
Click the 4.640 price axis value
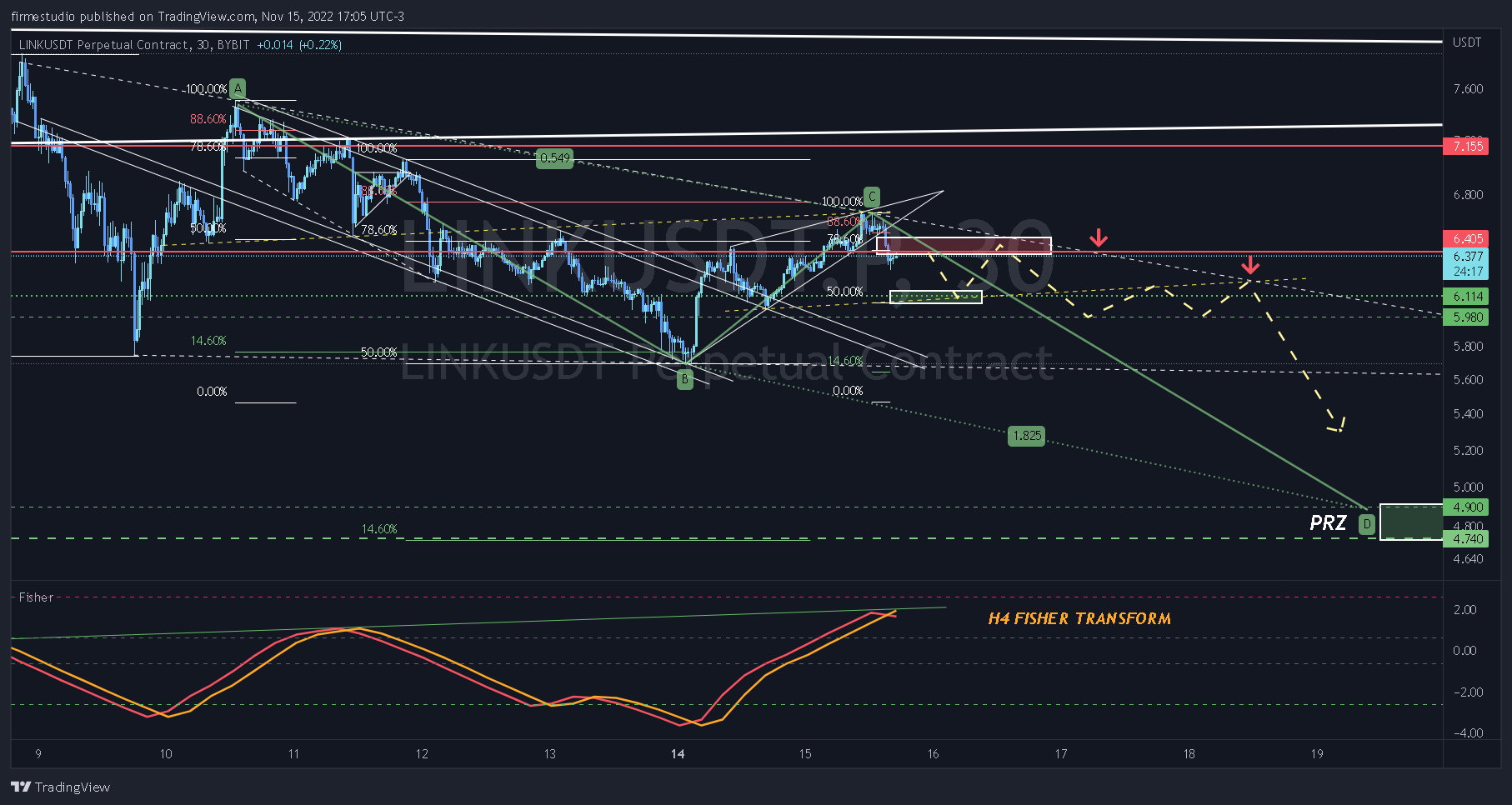pos(1468,559)
